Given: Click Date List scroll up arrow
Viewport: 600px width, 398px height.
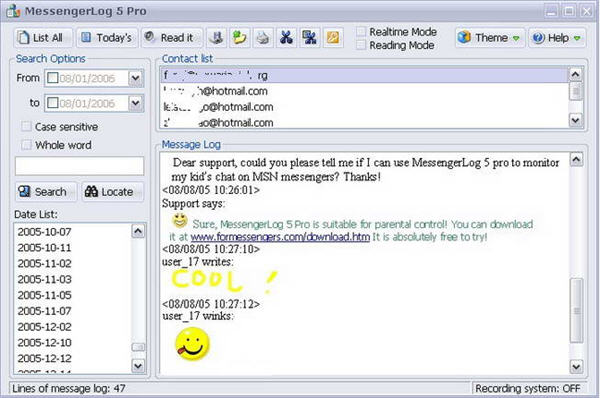Looking at the screenshot, I should point(138,231).
